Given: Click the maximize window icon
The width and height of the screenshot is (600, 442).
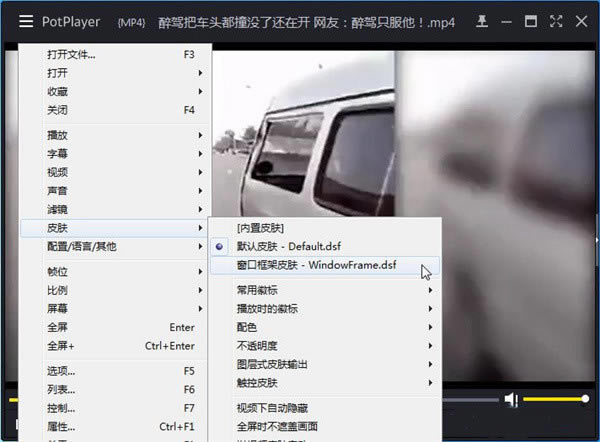Looking at the screenshot, I should tap(531, 21).
